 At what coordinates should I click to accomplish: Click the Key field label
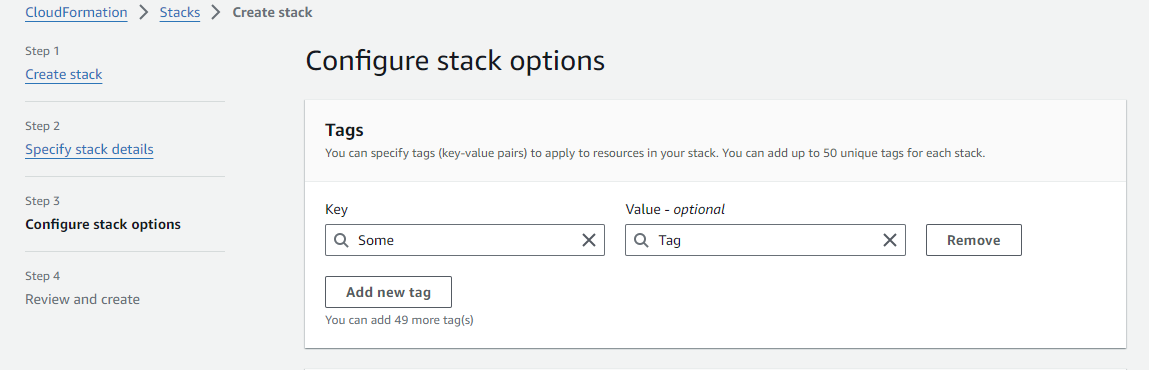(336, 210)
